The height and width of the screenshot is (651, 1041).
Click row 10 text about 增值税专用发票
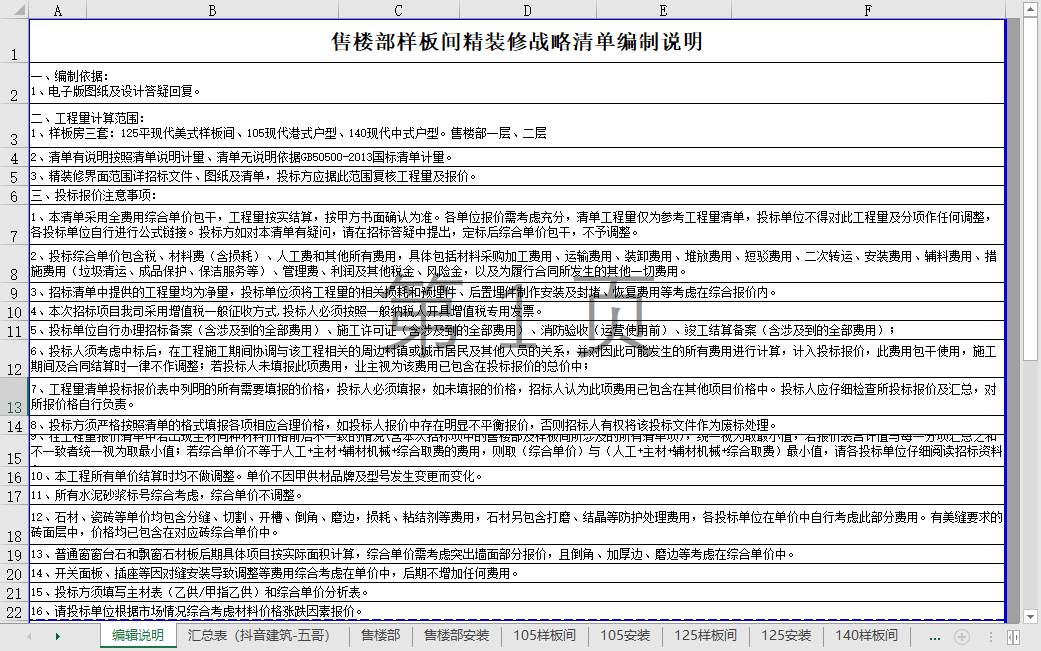click(287, 311)
